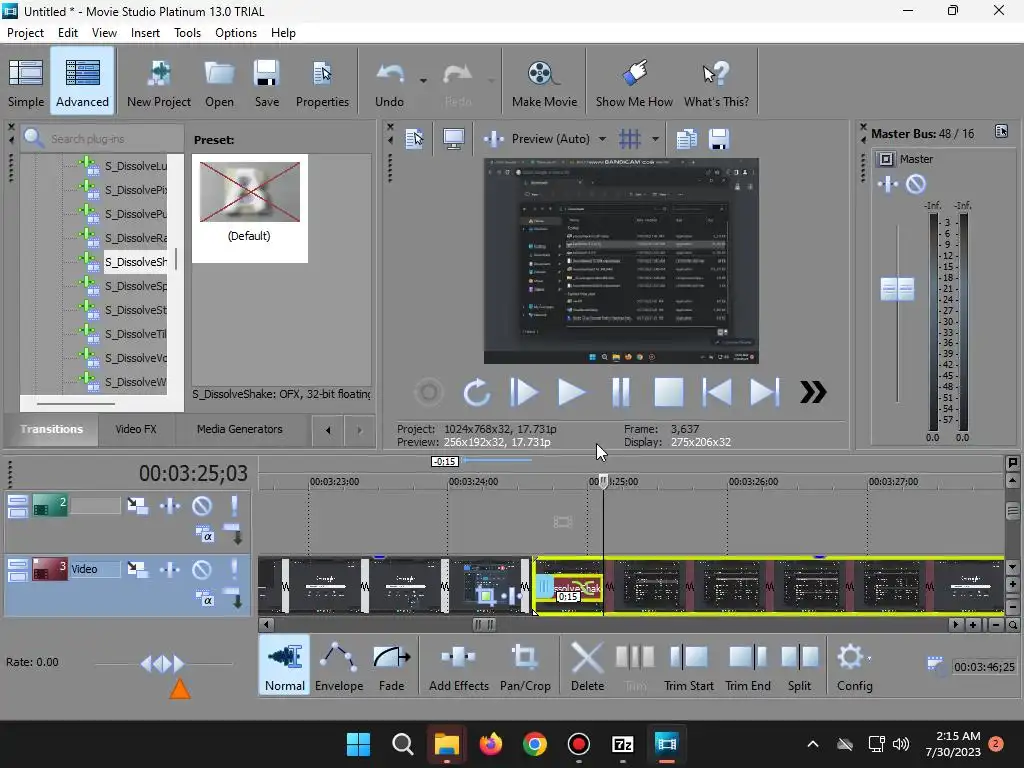The width and height of the screenshot is (1024, 768).
Task: Pause playback
Action: 620,392
